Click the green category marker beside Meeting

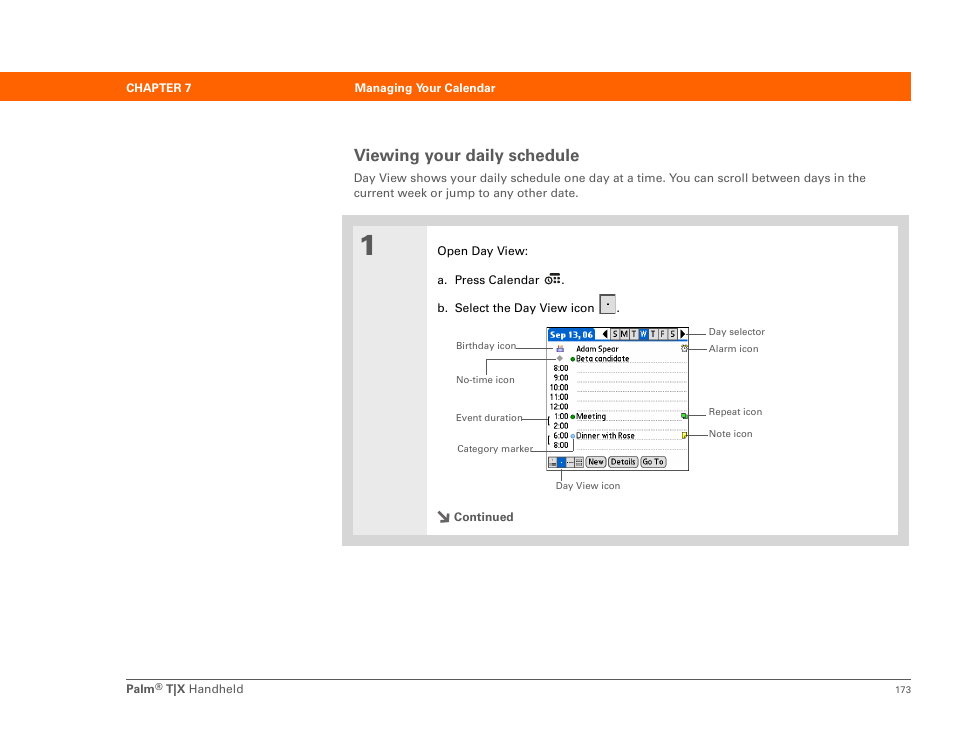tap(573, 417)
